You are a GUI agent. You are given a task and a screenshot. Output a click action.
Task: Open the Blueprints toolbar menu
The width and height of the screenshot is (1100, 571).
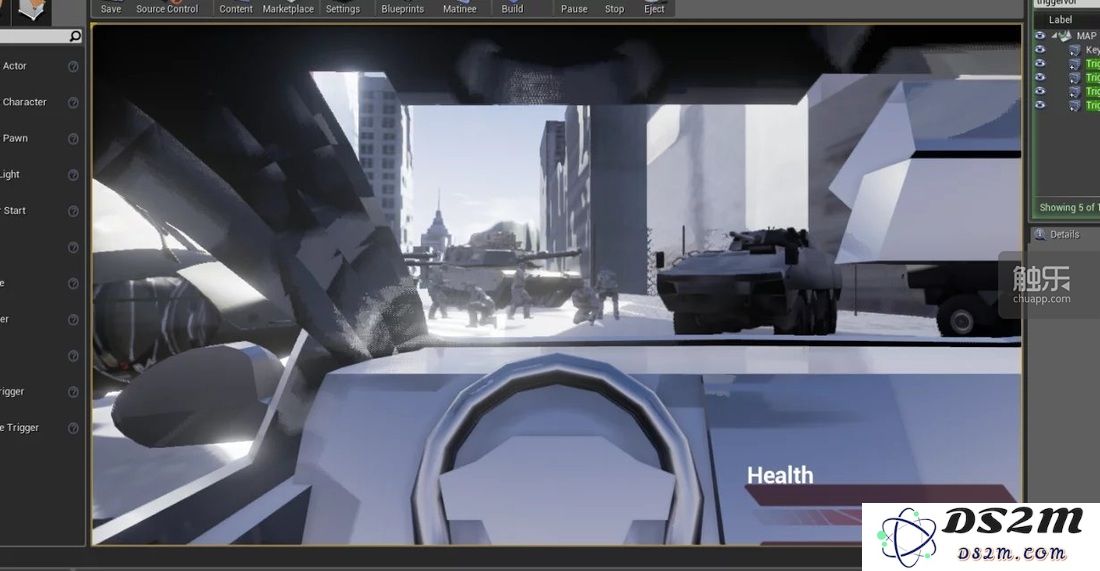[x=403, y=8]
